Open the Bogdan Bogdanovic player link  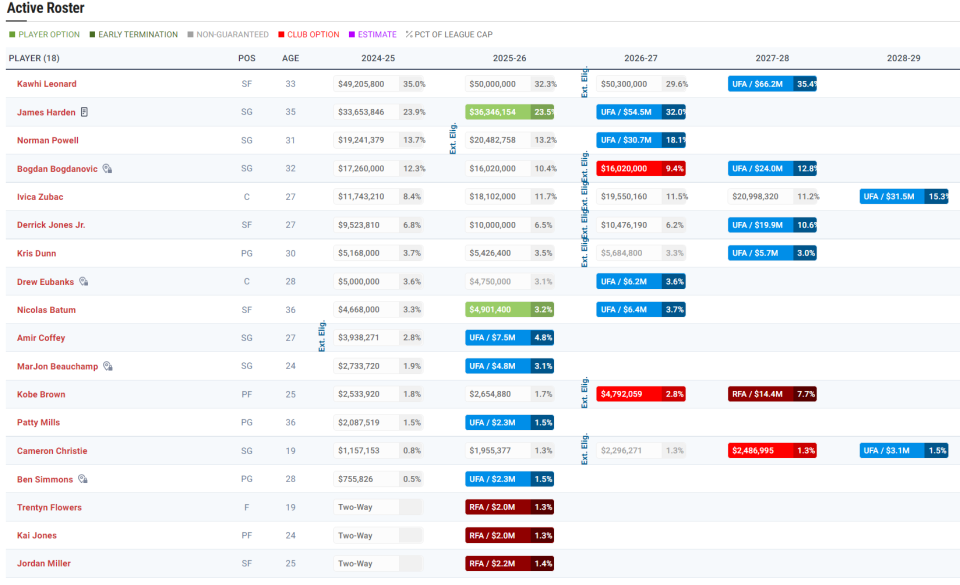click(x=57, y=168)
